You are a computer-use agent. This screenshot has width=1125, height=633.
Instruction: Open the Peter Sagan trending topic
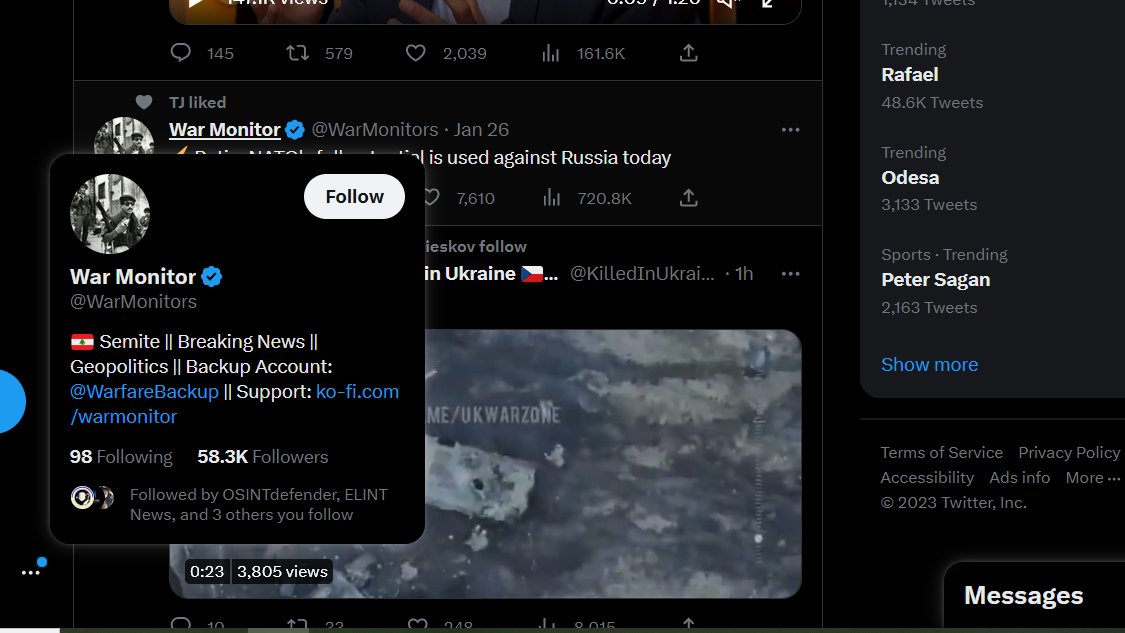[936, 280]
